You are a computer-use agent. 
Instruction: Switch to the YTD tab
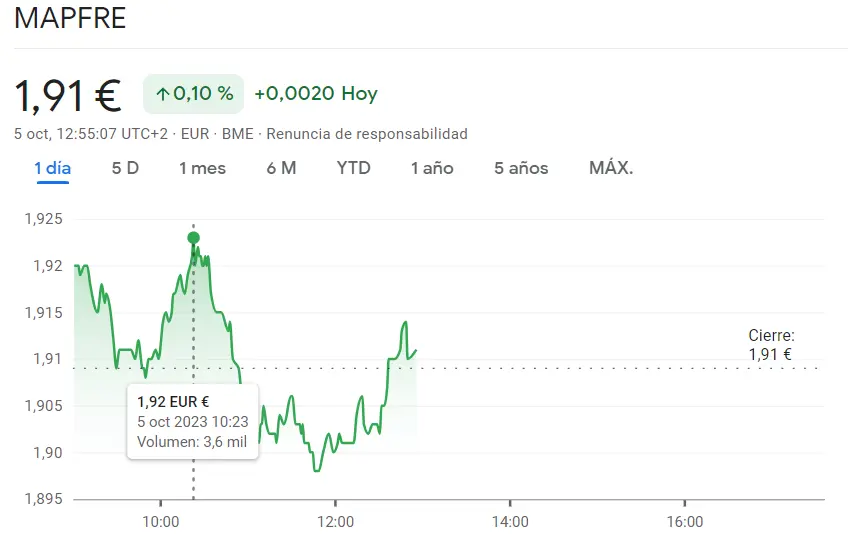354,168
